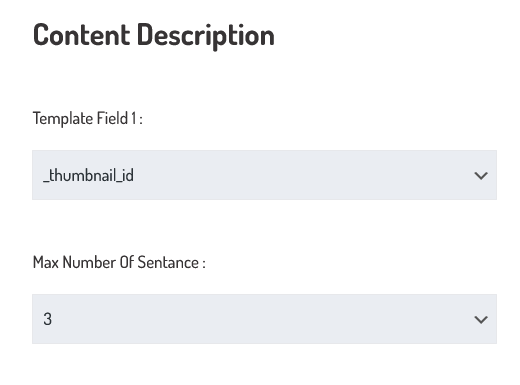Open the Max Number Of Sentance dropdown
The width and height of the screenshot is (520, 385).
(x=264, y=319)
